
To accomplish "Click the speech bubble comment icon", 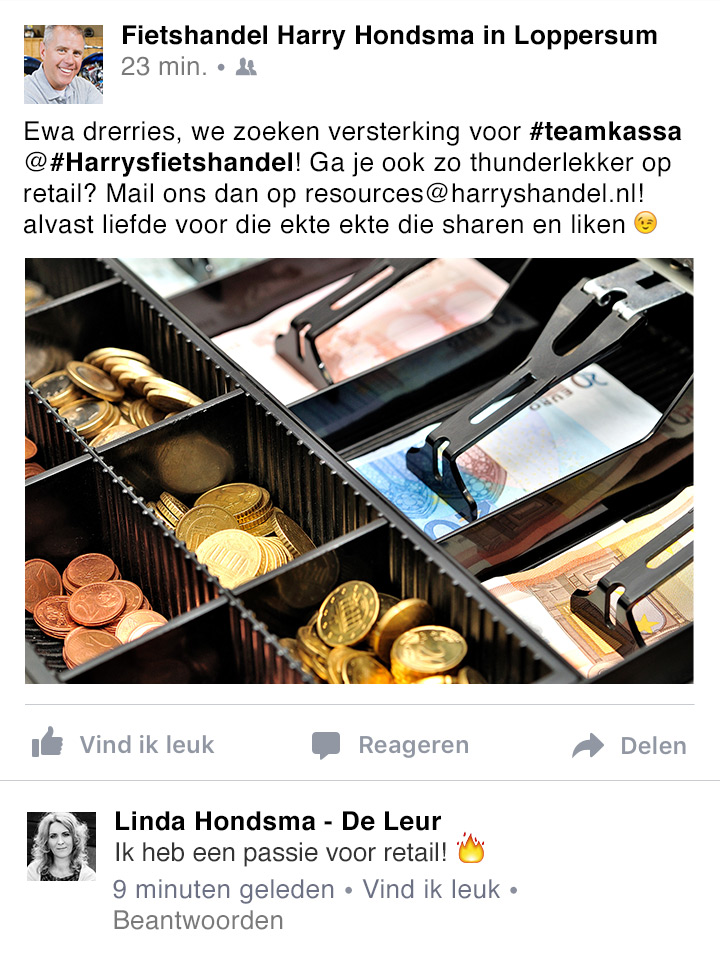I will 325,745.
